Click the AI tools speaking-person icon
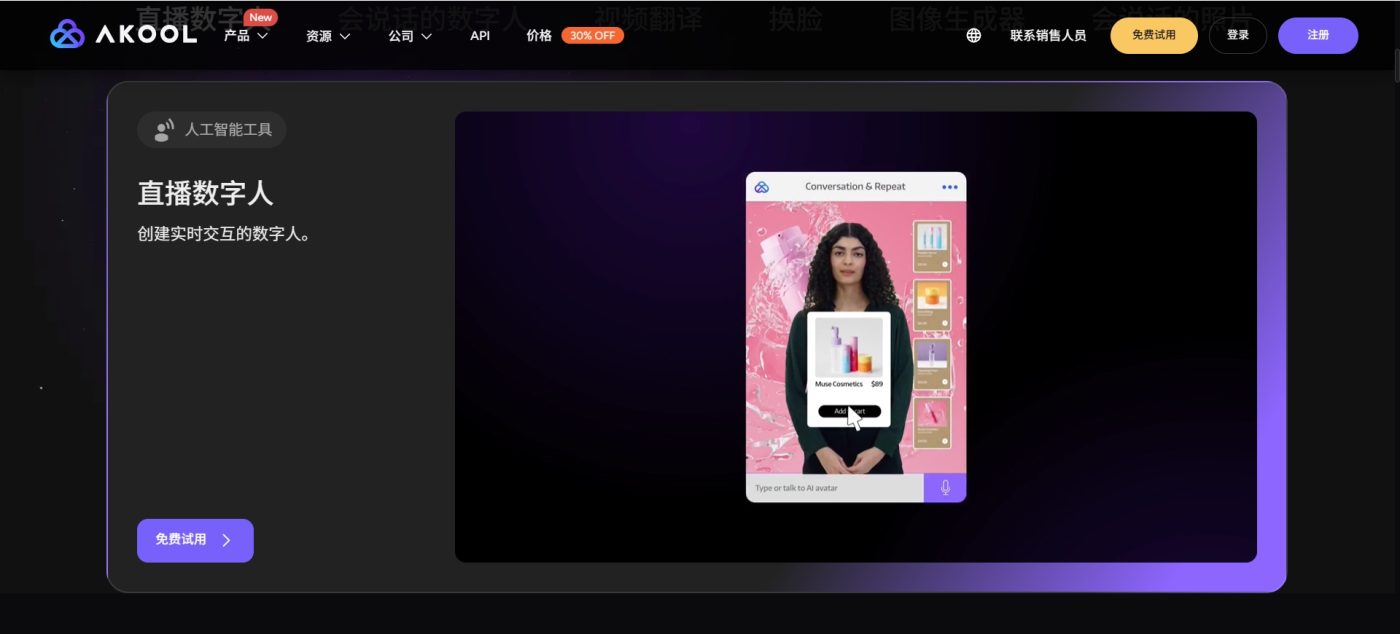Screen dimensions: 1400x634 (x=164, y=130)
